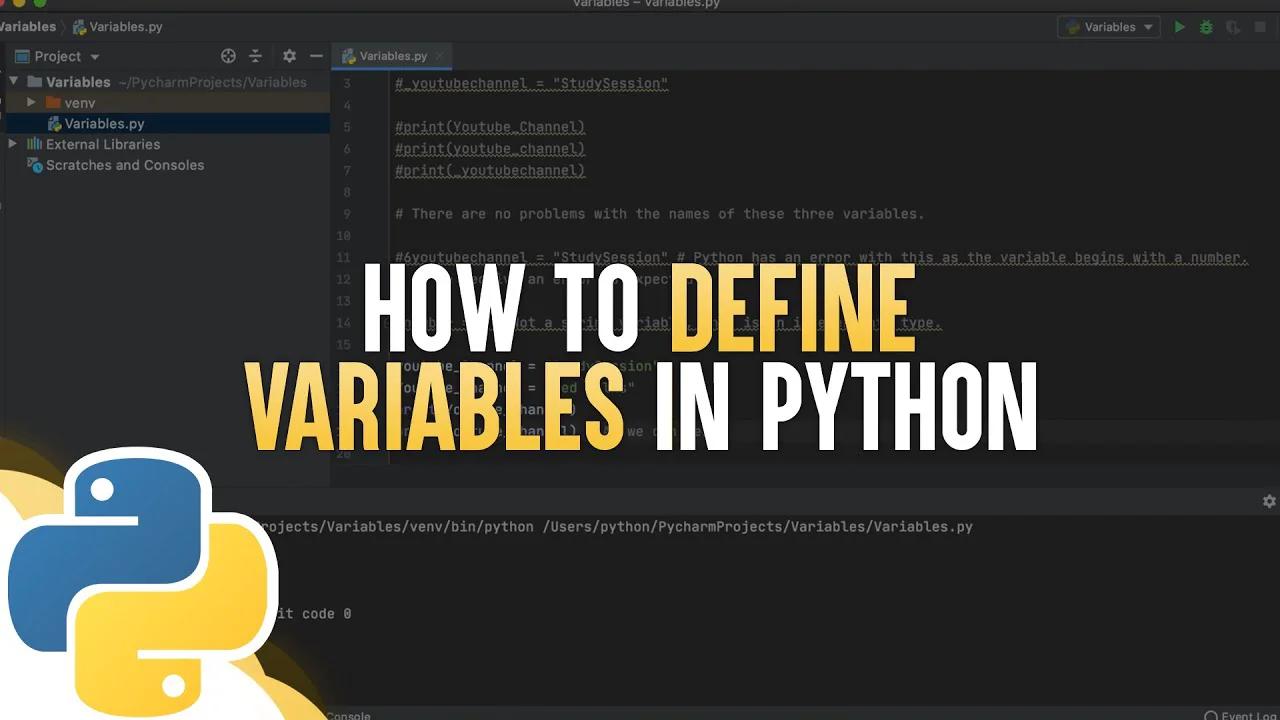The width and height of the screenshot is (1280, 720).
Task: Hide the Project panel with minus icon
Action: point(316,57)
